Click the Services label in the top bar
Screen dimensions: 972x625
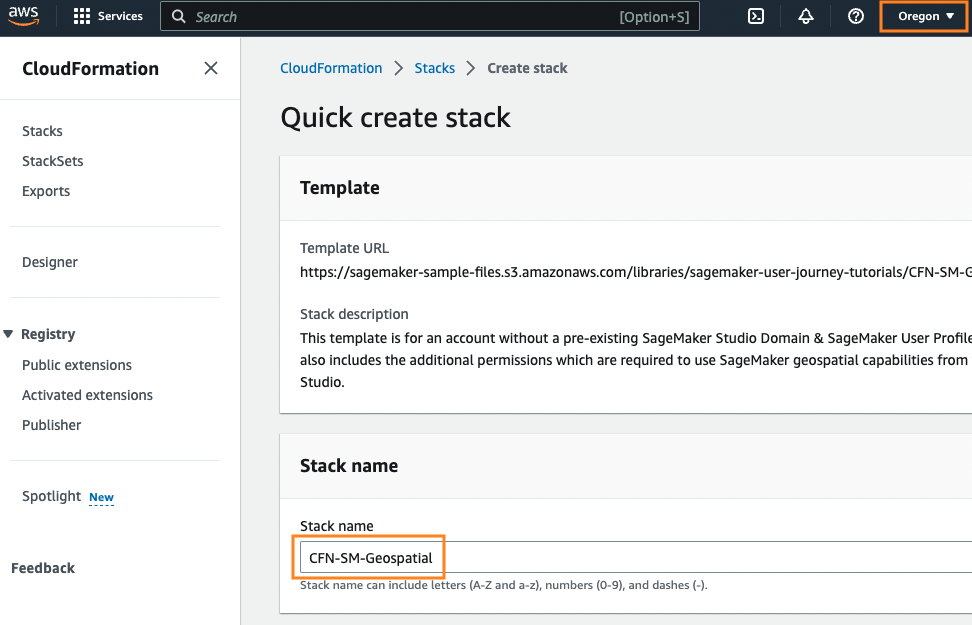coord(120,16)
